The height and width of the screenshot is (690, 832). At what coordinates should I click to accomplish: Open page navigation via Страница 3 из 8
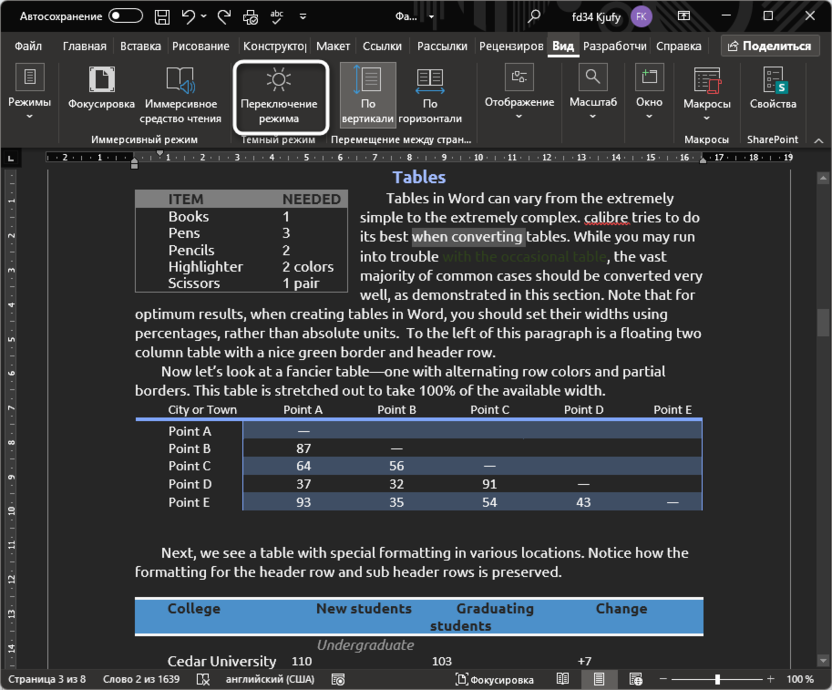coord(47,679)
